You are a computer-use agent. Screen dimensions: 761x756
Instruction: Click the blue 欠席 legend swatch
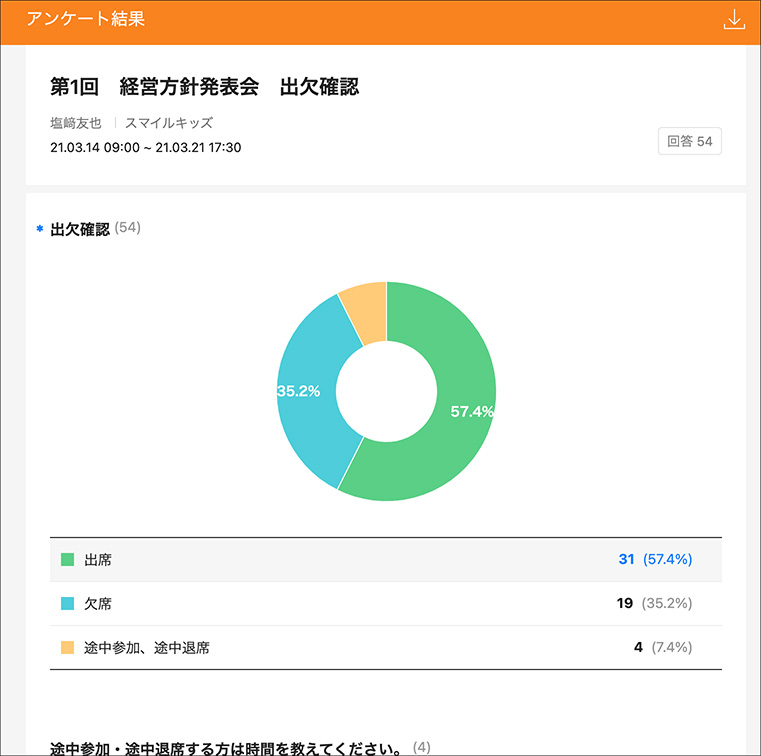point(68,604)
